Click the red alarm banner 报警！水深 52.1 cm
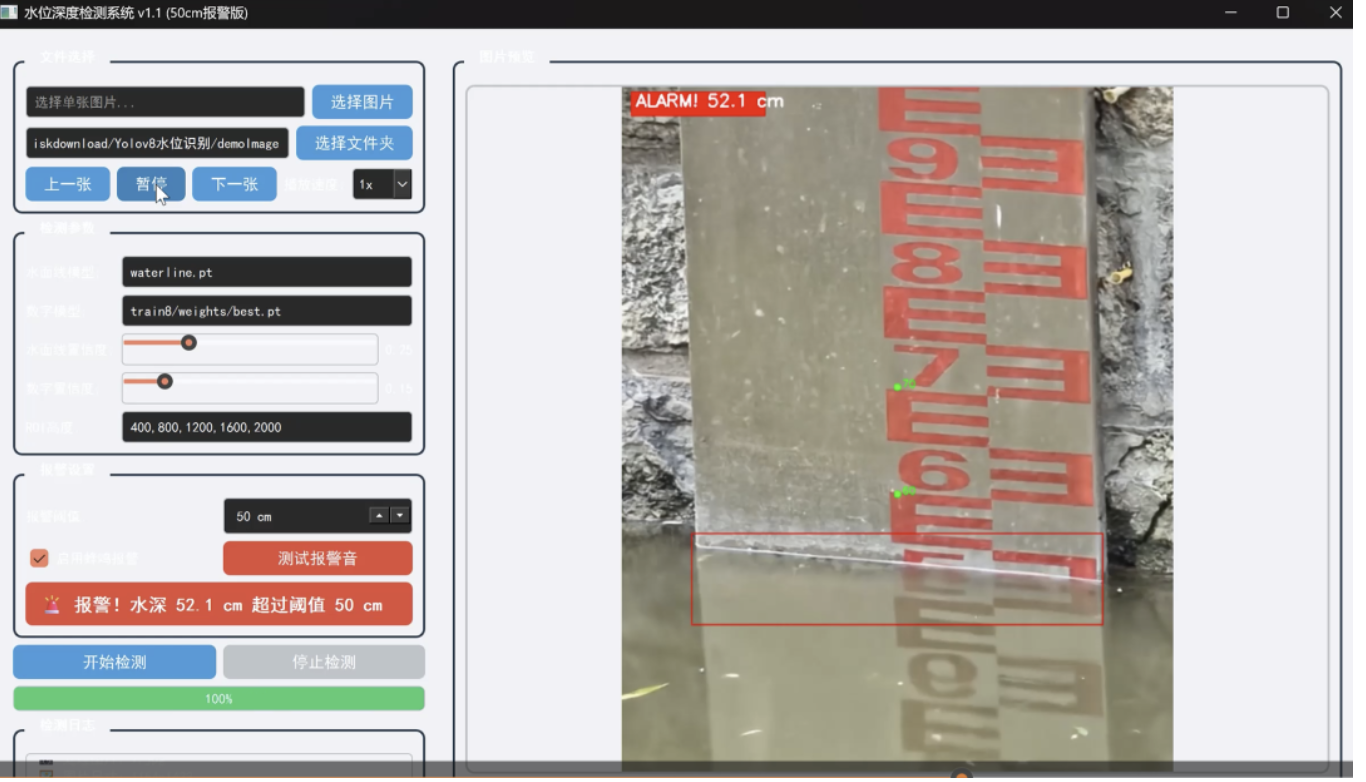Image resolution: width=1366 pixels, height=782 pixels. pos(219,604)
